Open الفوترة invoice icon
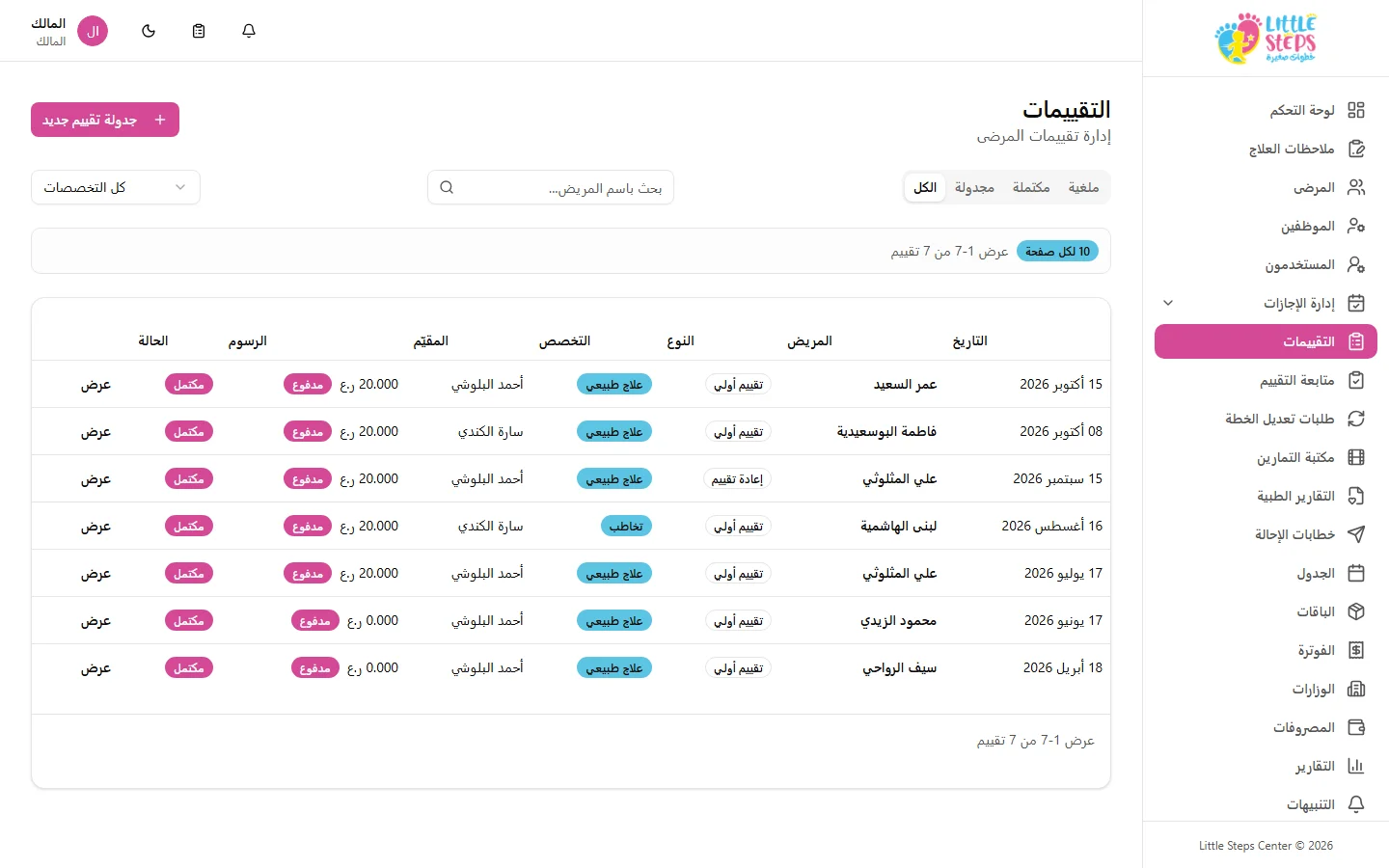Viewport: 1389px width, 868px height. coord(1356,650)
